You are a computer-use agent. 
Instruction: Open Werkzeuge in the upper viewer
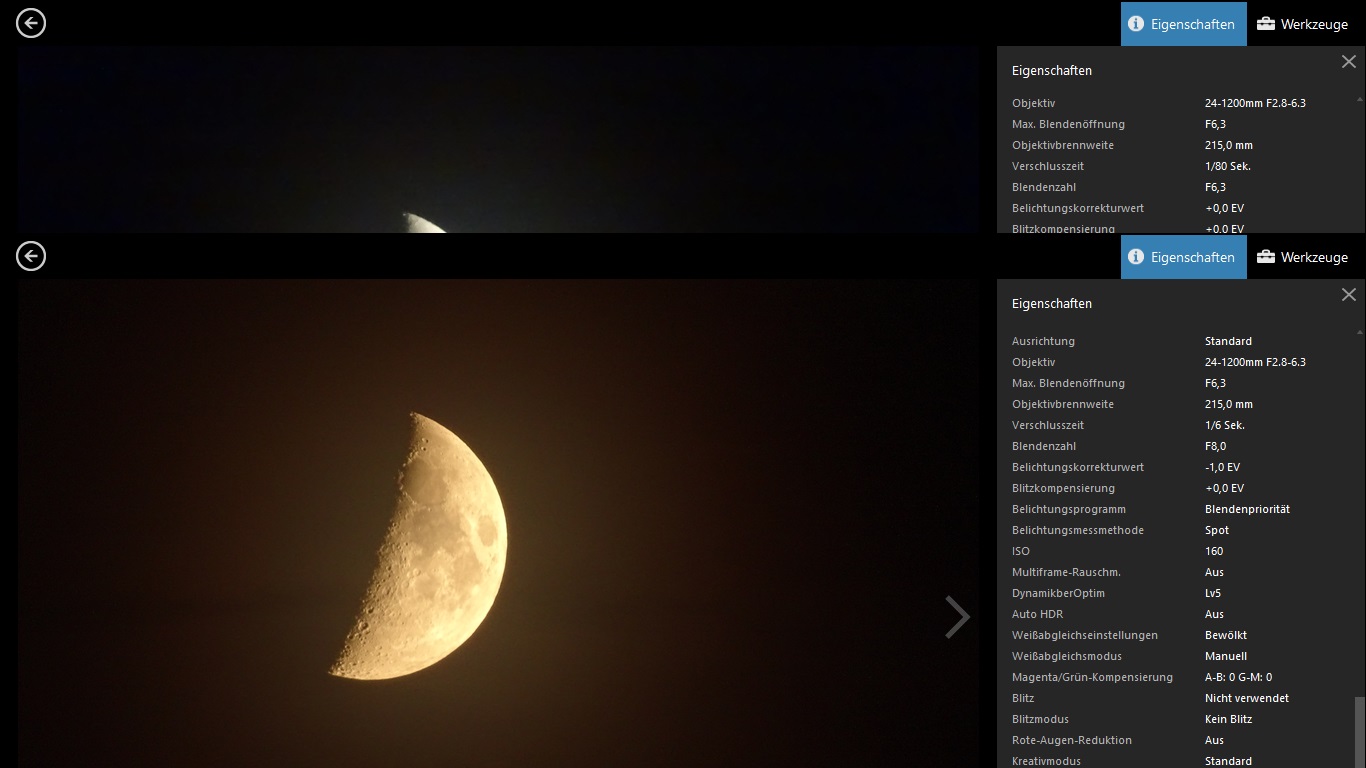(x=1303, y=24)
